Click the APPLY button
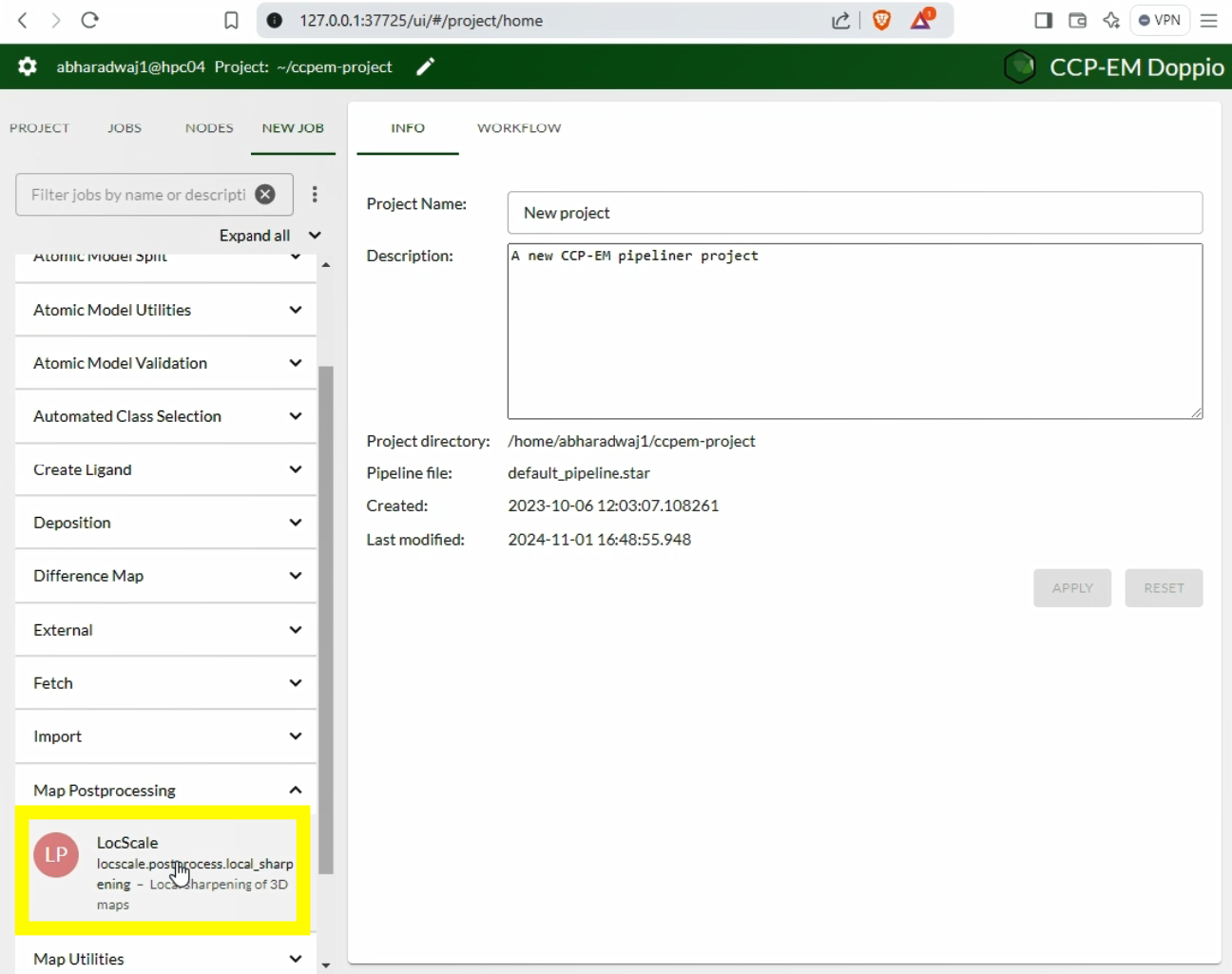Viewport: 1232px width, 974px height. point(1072,588)
